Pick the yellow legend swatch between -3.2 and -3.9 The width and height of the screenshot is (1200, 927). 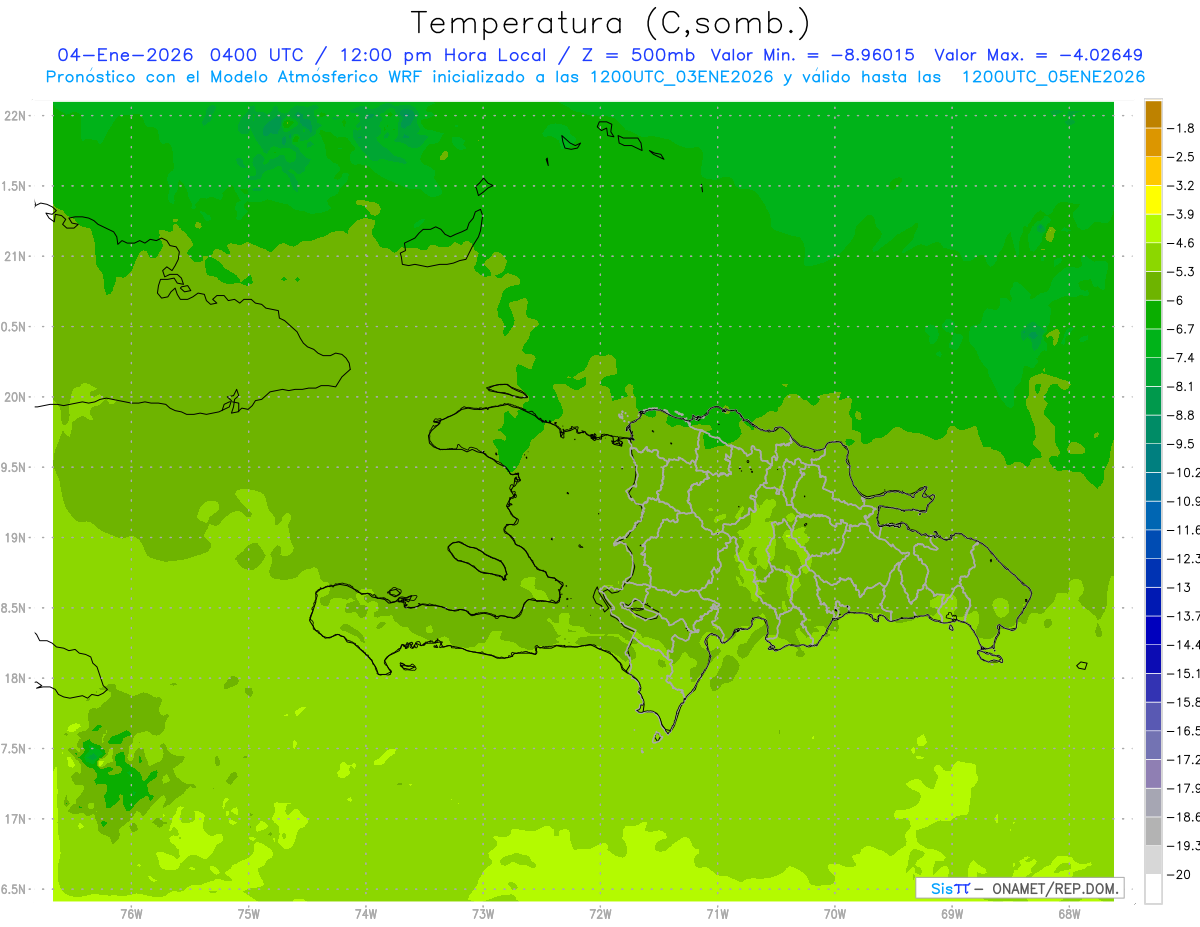pos(1153,201)
